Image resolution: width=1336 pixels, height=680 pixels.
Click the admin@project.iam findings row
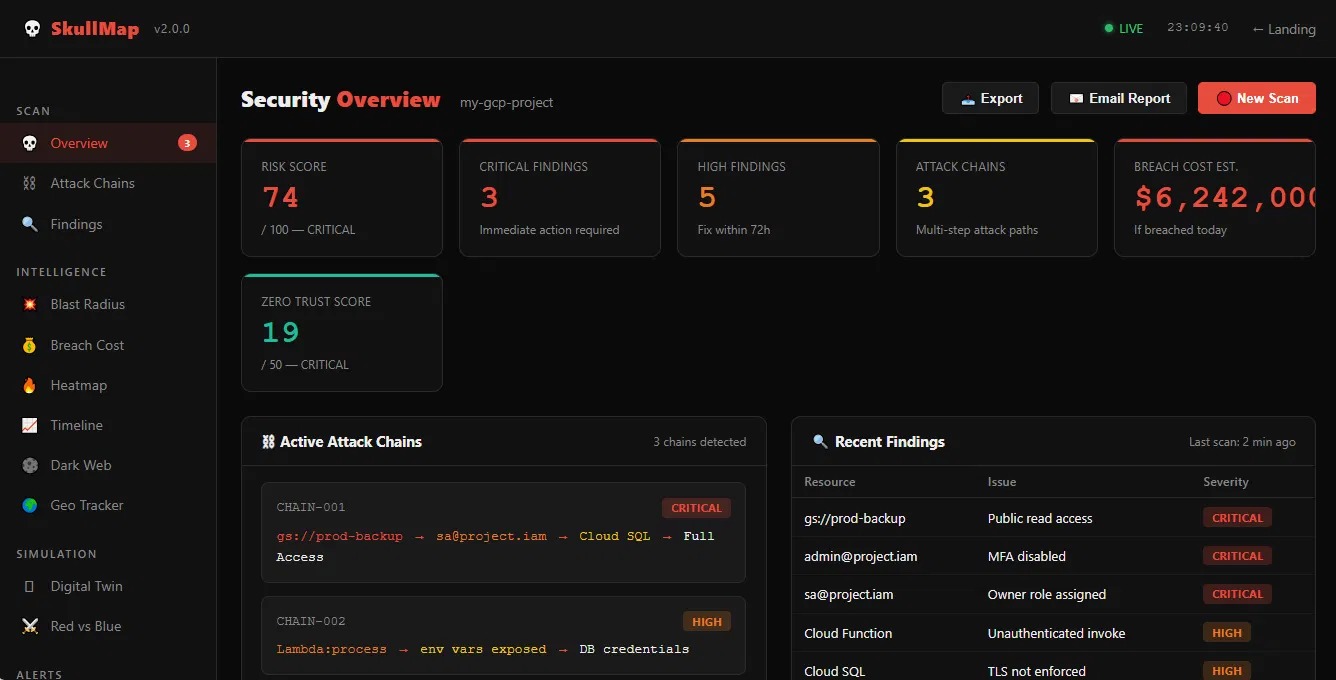[1053, 556]
